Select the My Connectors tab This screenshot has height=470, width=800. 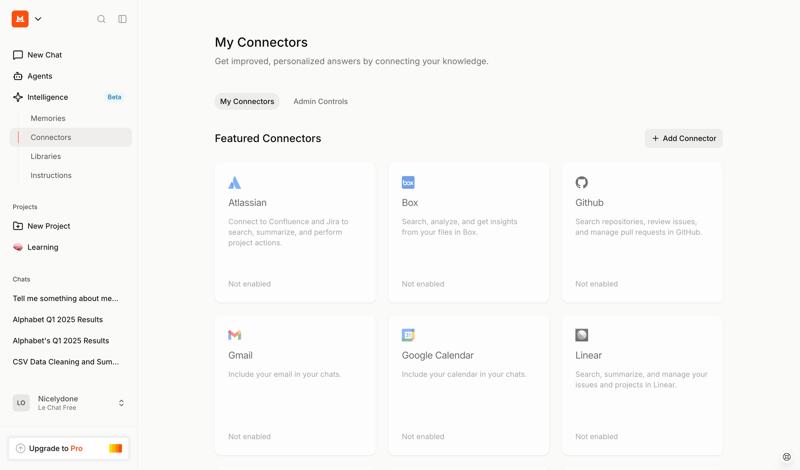click(x=247, y=101)
